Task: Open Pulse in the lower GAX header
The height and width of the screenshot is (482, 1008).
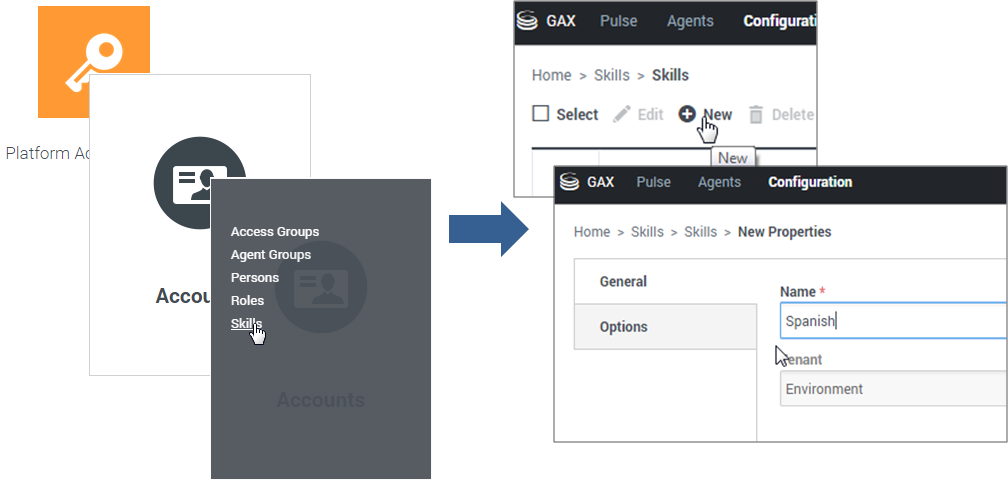Action: [x=654, y=182]
